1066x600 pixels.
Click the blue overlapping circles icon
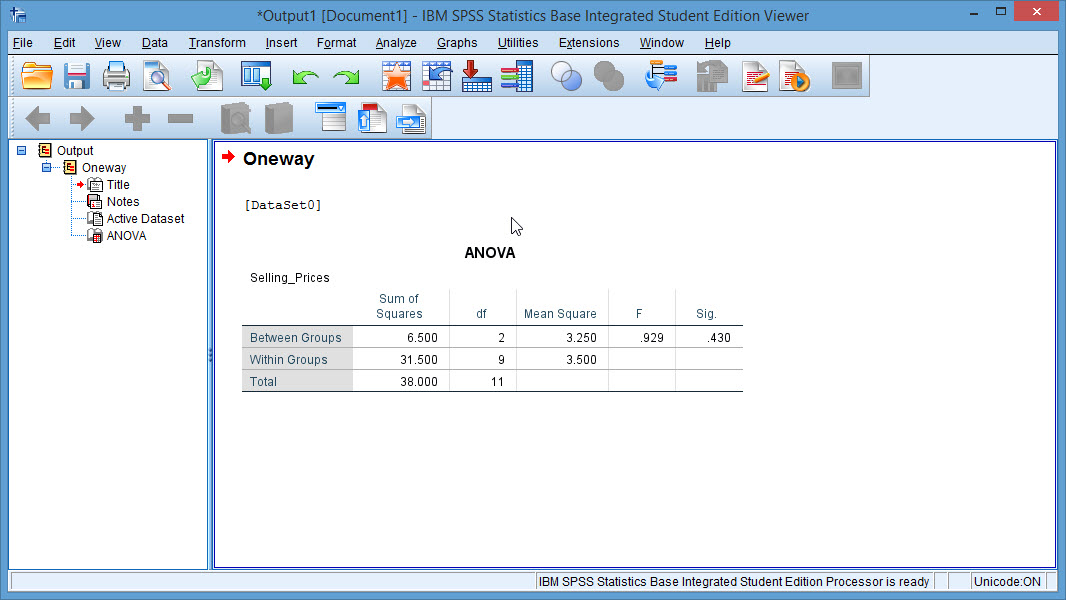coord(566,76)
